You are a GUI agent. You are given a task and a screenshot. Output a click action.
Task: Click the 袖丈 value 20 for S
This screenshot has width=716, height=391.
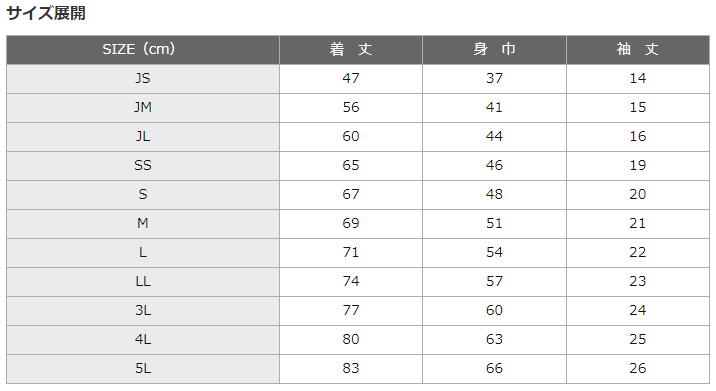[x=638, y=195]
